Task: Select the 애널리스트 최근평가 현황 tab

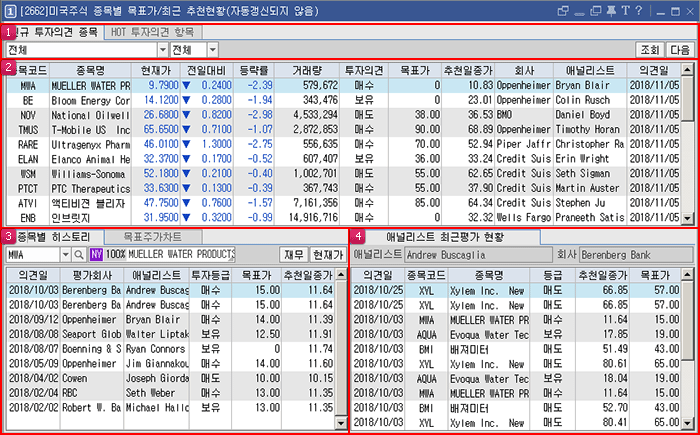Action: point(445,237)
